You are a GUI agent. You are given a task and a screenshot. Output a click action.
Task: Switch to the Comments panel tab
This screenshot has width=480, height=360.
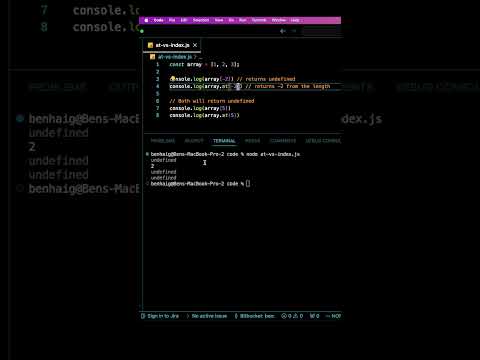click(x=283, y=141)
